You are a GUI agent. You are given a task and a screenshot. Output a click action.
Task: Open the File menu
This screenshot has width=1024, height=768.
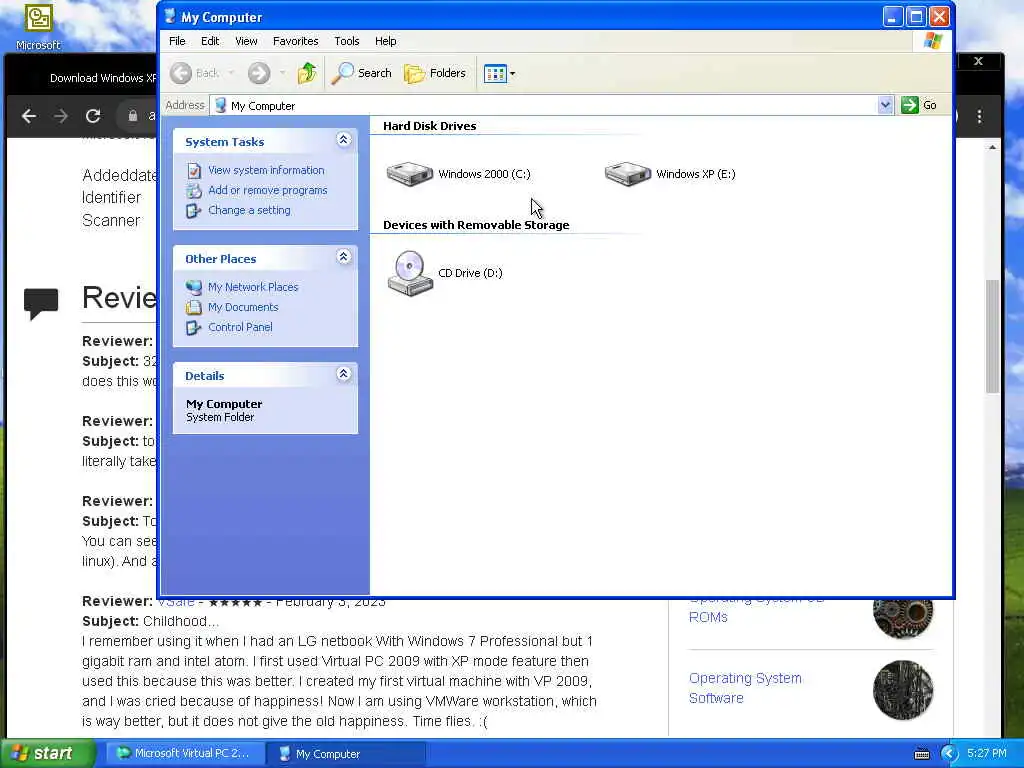[177, 41]
